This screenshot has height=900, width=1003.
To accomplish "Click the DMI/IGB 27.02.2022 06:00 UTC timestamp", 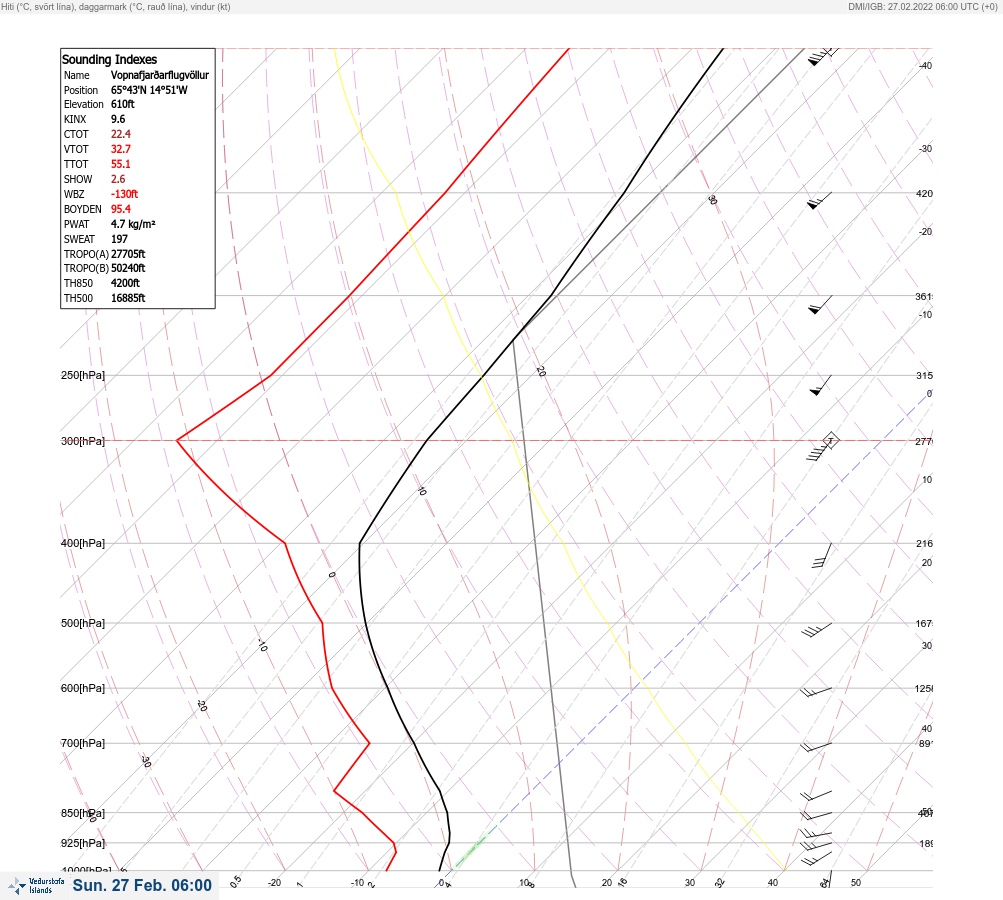I will [923, 7].
